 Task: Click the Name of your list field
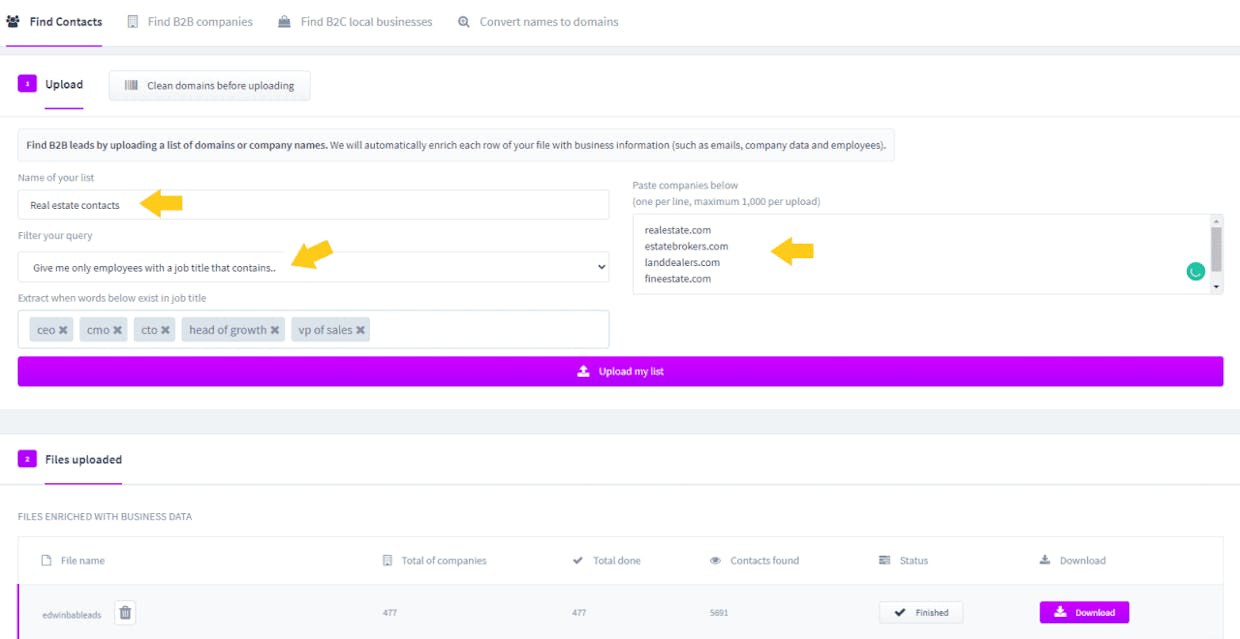tap(313, 205)
